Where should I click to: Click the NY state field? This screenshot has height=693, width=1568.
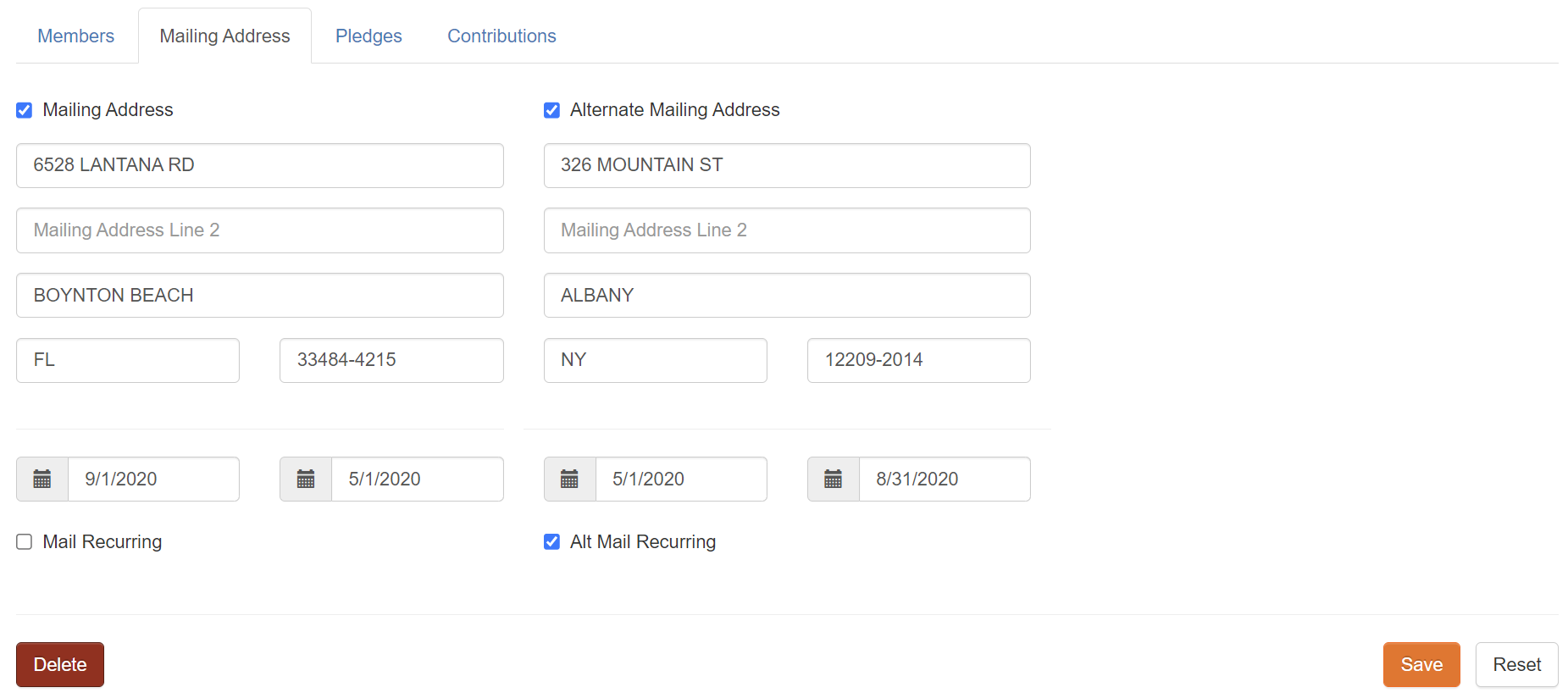coord(656,360)
